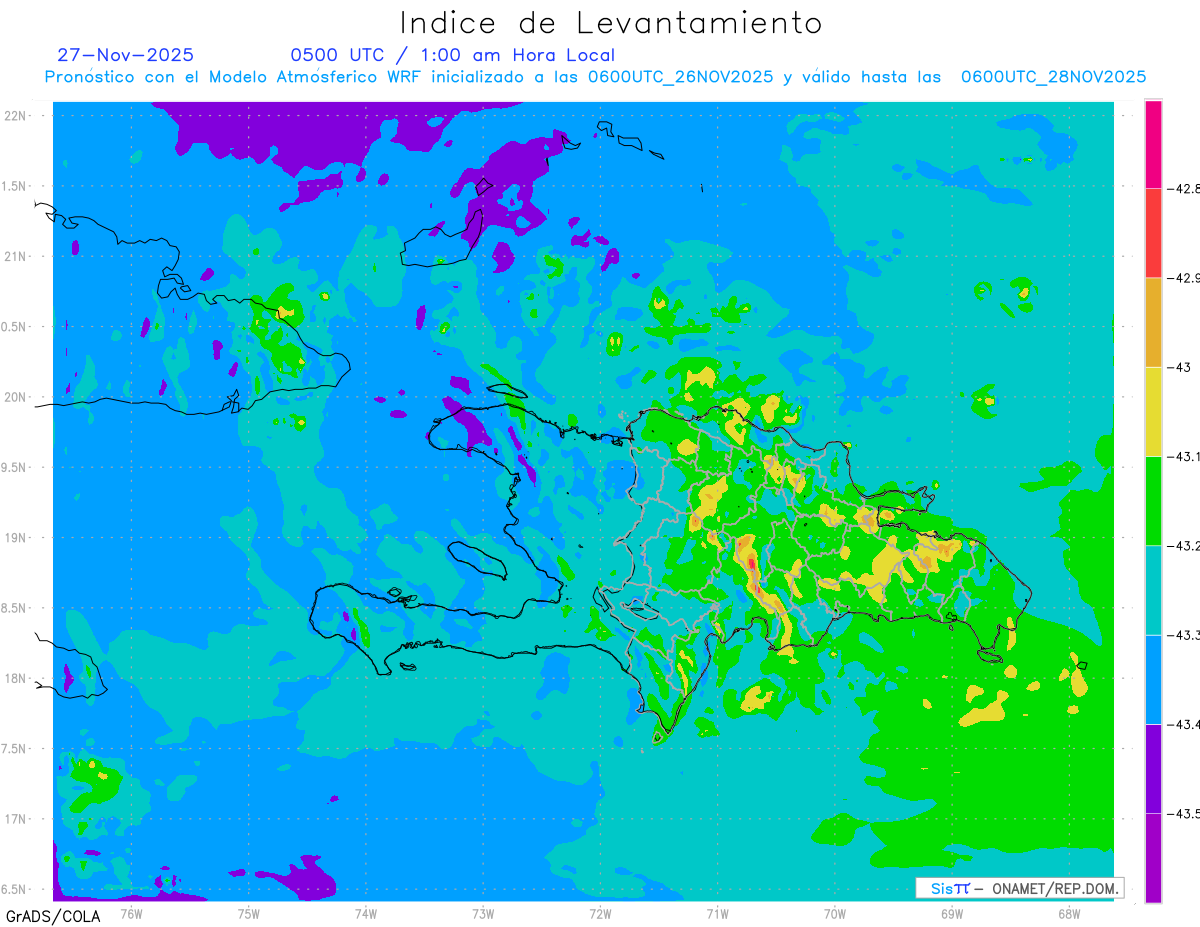Click the 'Indice de Levantamiento' title
The width and height of the screenshot is (1200, 927).
(x=611, y=22)
